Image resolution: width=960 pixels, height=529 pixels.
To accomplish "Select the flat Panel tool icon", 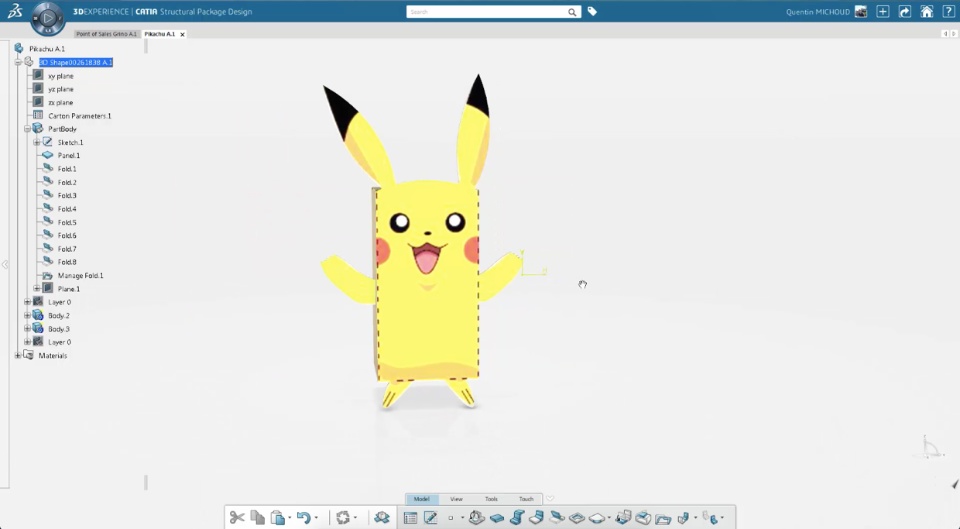I will (x=497, y=518).
